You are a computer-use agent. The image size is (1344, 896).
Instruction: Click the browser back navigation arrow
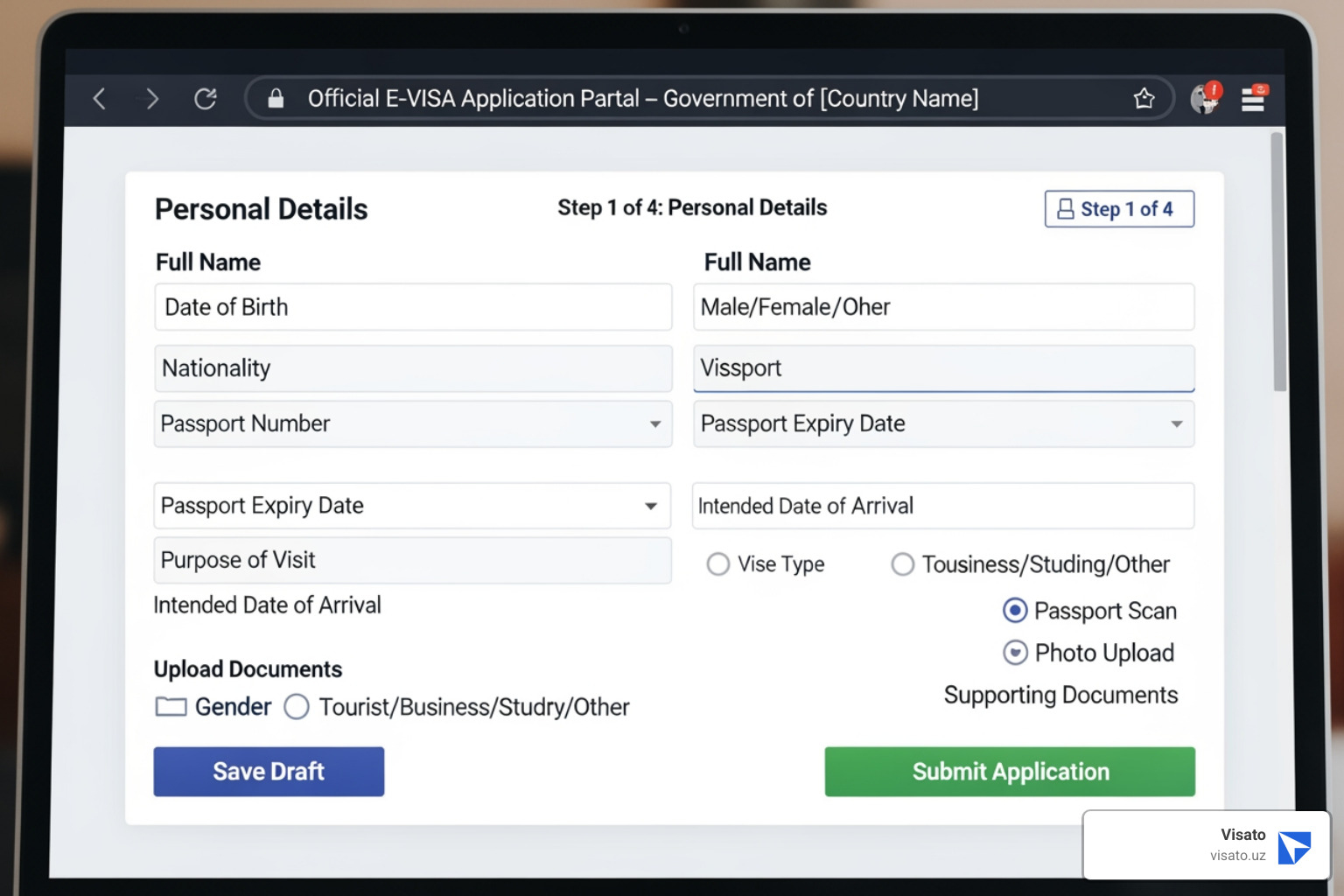click(99, 99)
